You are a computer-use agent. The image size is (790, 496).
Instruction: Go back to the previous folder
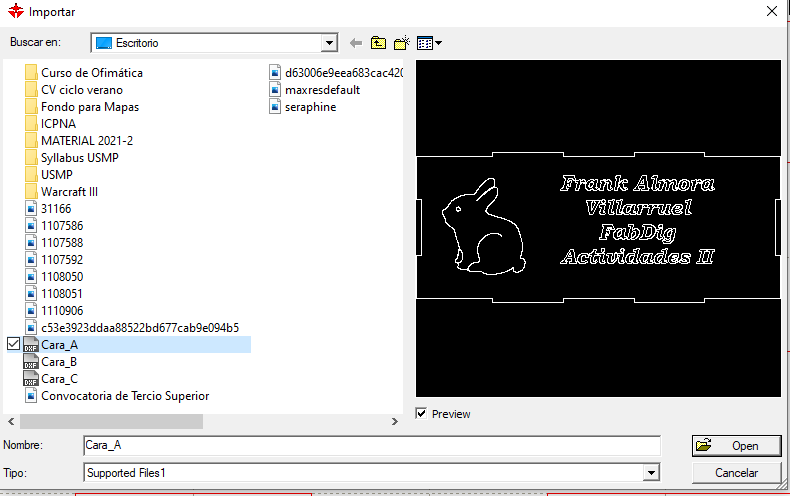pos(356,43)
